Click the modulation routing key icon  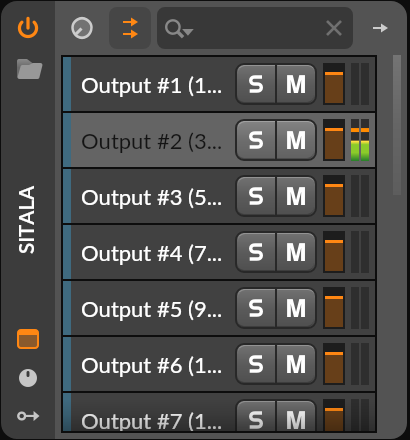point(28,416)
